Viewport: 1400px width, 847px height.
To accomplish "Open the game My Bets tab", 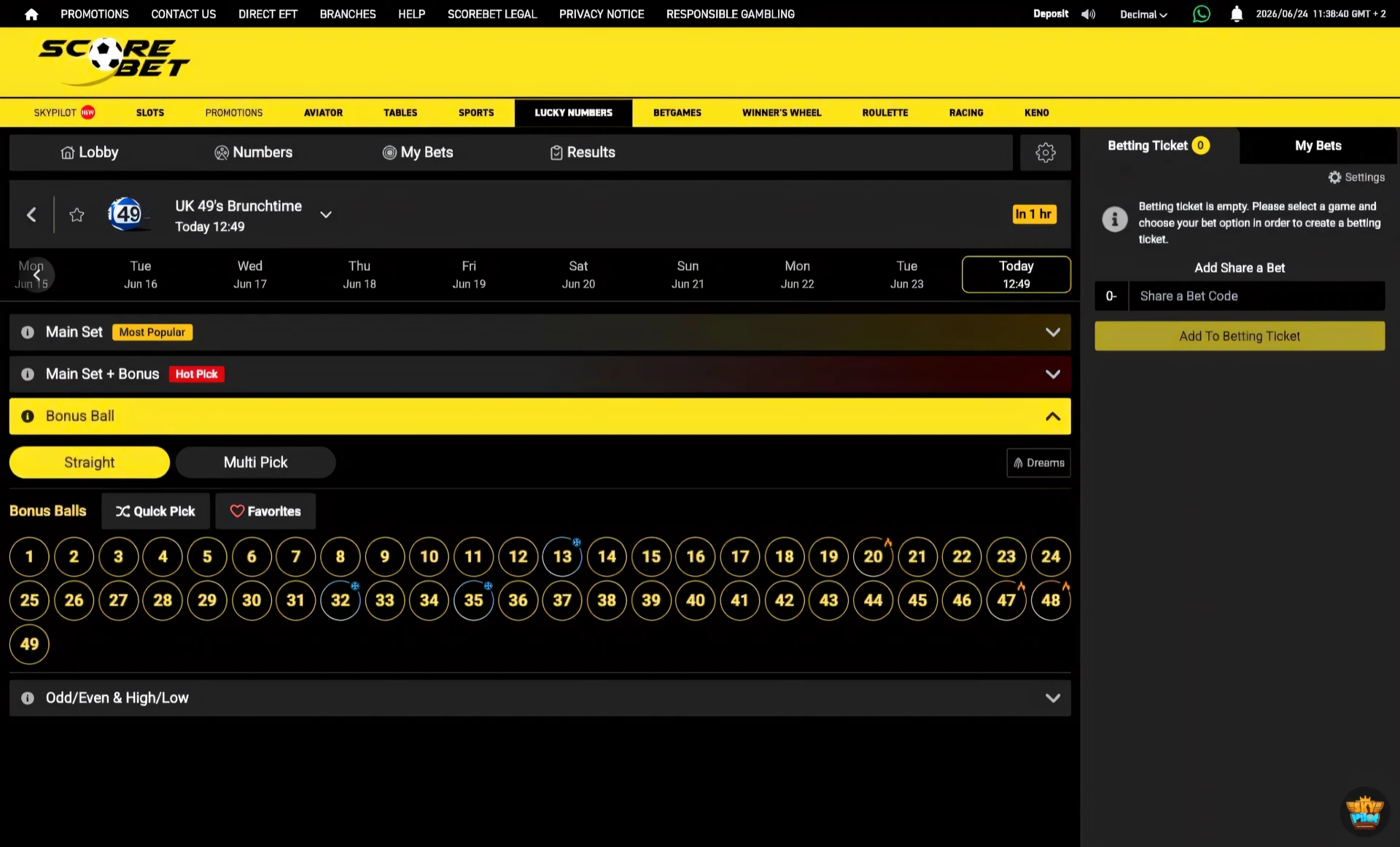I will (x=418, y=152).
